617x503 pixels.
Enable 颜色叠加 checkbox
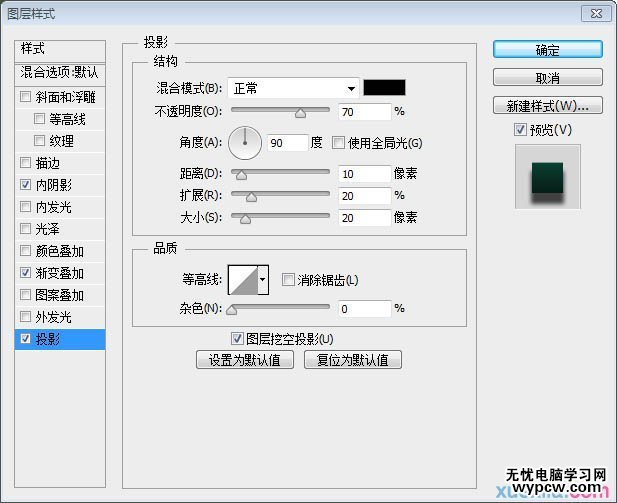[x=26, y=251]
